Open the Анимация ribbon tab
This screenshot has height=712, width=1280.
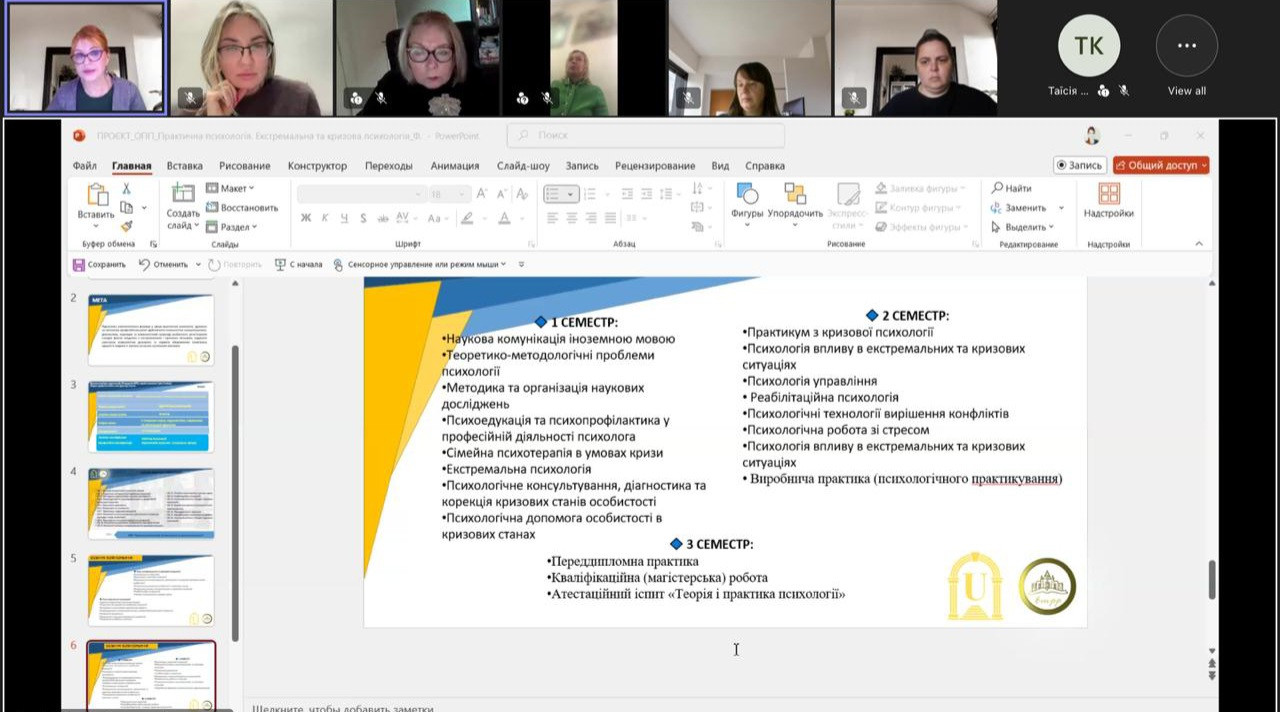(x=454, y=166)
